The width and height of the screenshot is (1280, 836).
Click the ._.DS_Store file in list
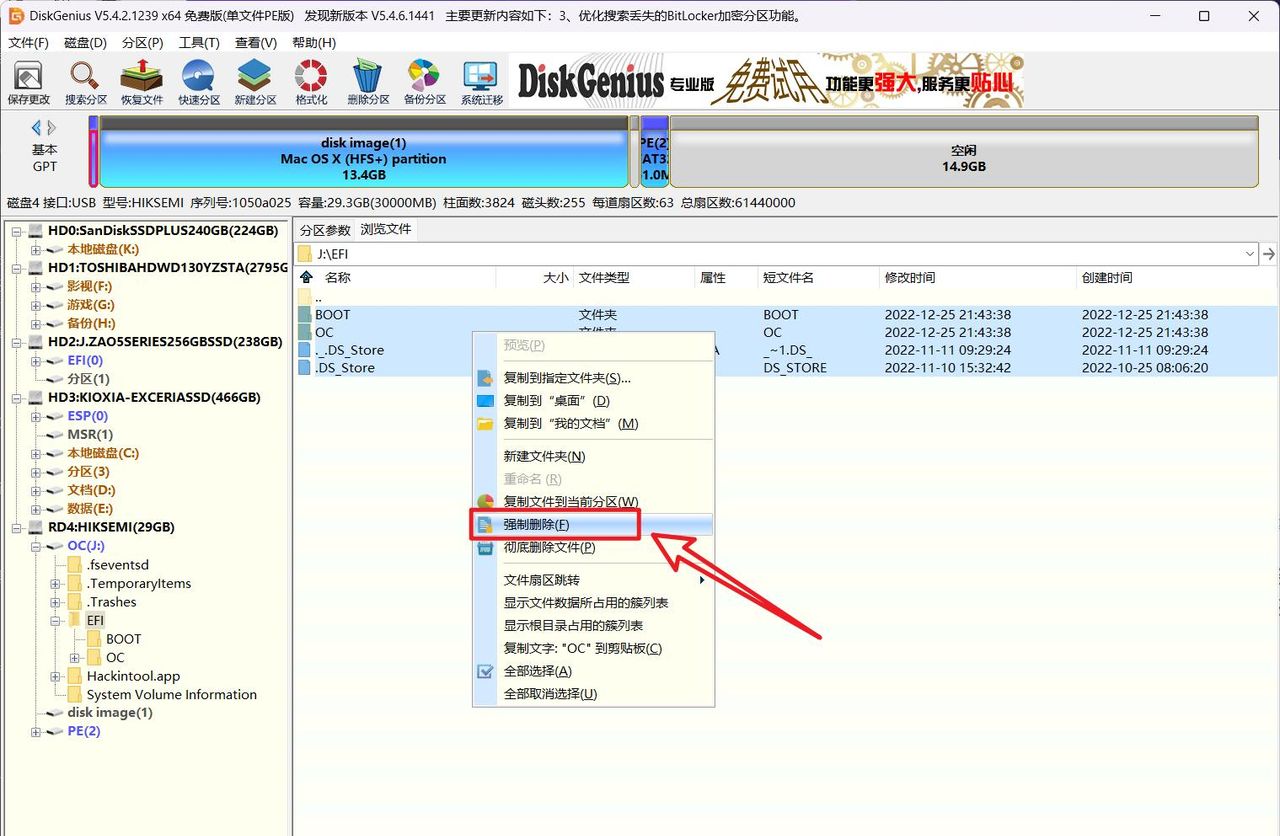click(786, 350)
